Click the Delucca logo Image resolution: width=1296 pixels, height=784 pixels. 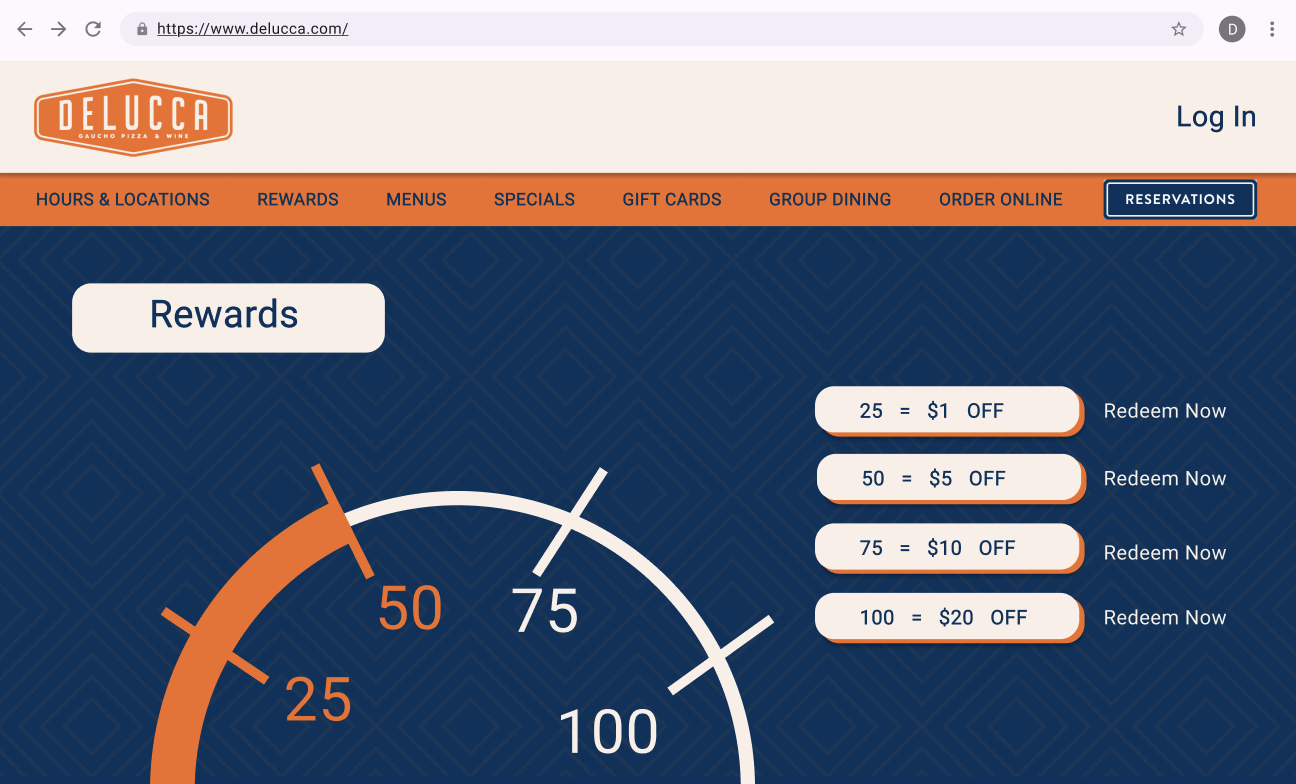click(x=133, y=117)
